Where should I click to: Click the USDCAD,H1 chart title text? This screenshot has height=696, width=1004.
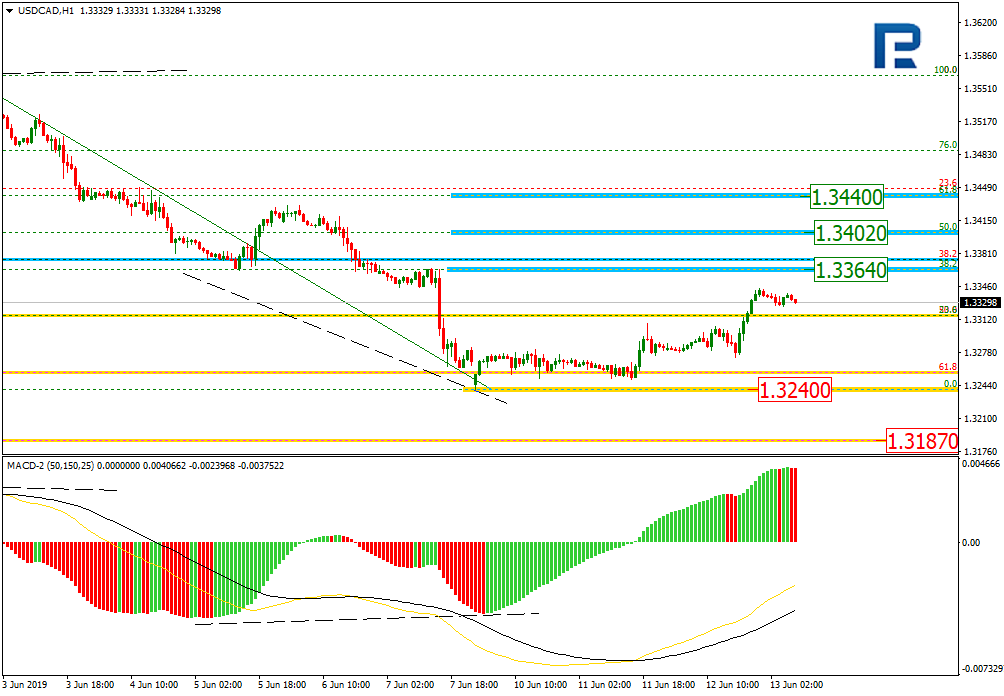45,11
